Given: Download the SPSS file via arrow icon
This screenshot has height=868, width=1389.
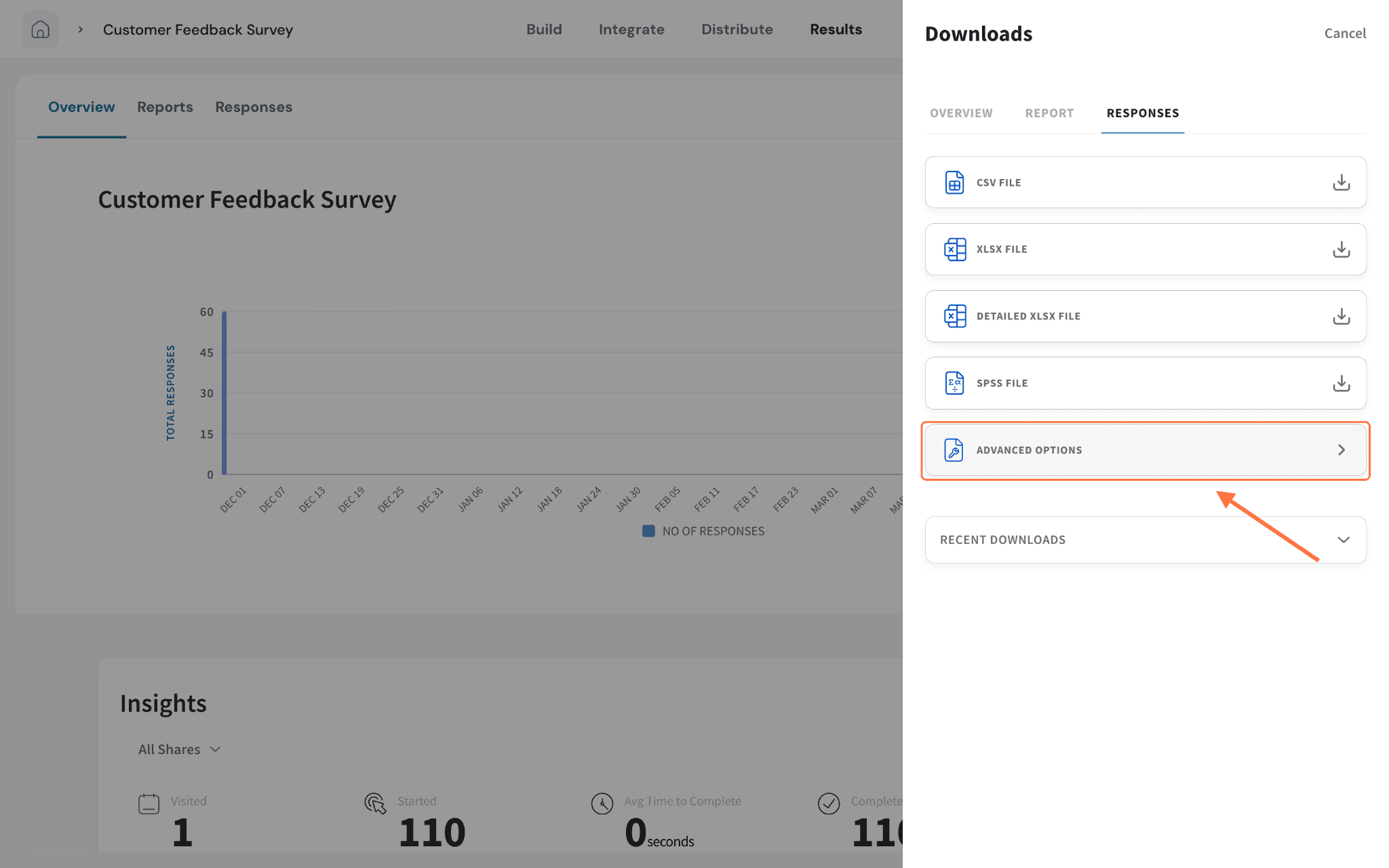Looking at the screenshot, I should (x=1341, y=383).
